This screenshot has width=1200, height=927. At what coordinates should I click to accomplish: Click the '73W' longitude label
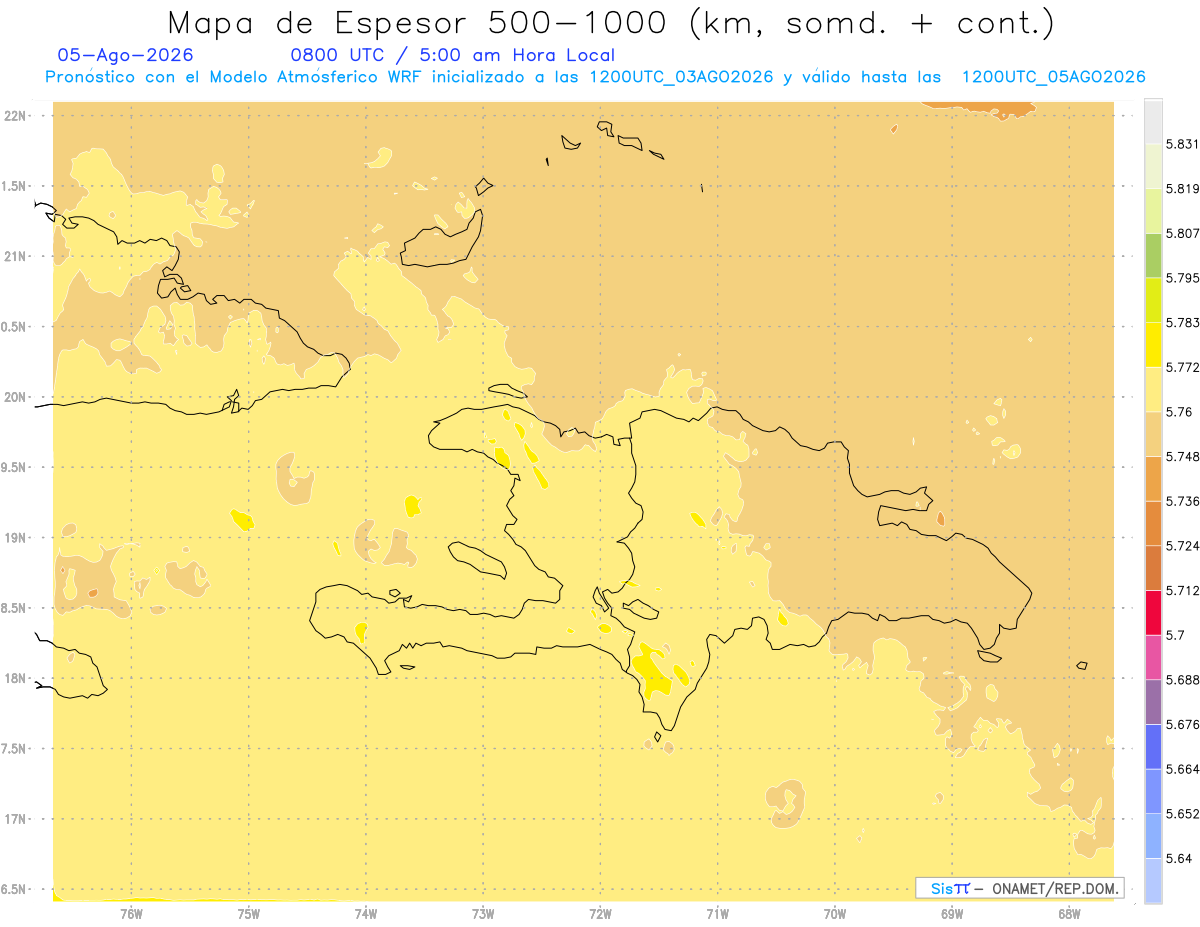(x=483, y=914)
